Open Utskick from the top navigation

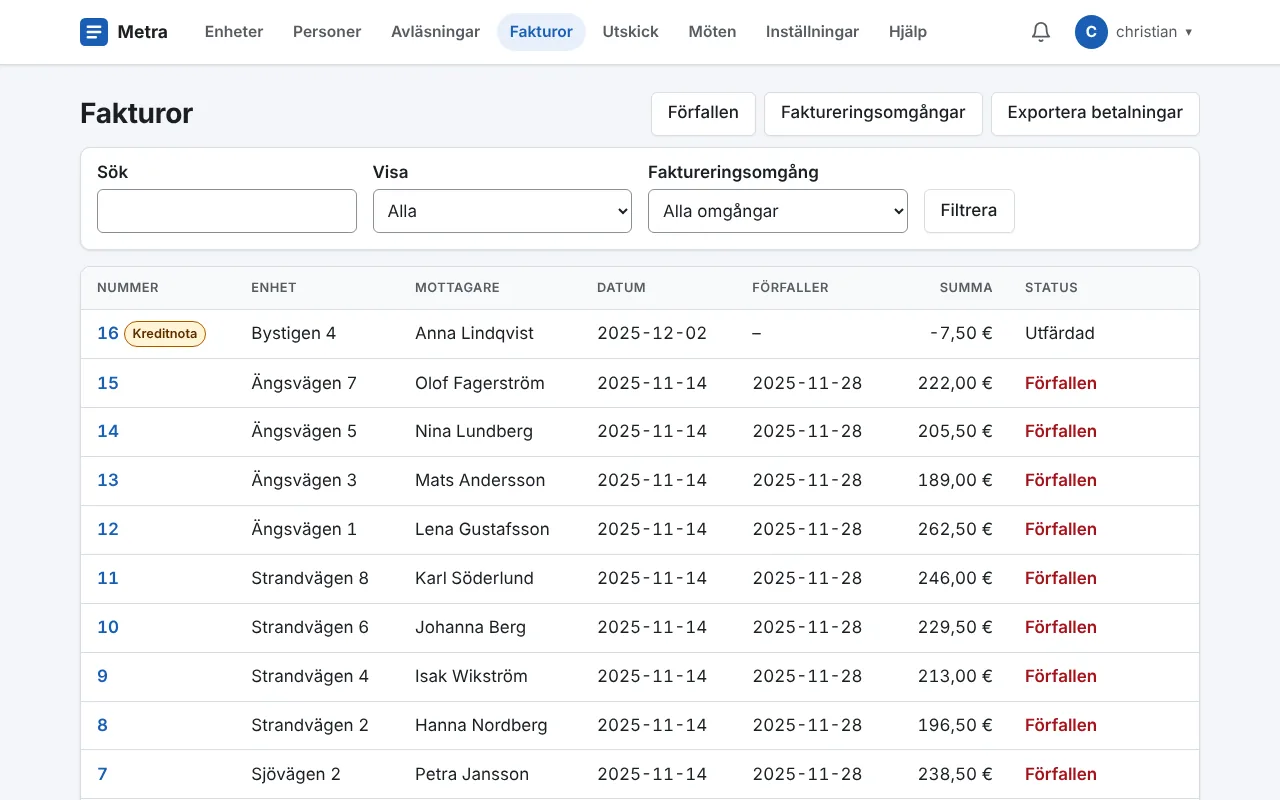click(631, 32)
